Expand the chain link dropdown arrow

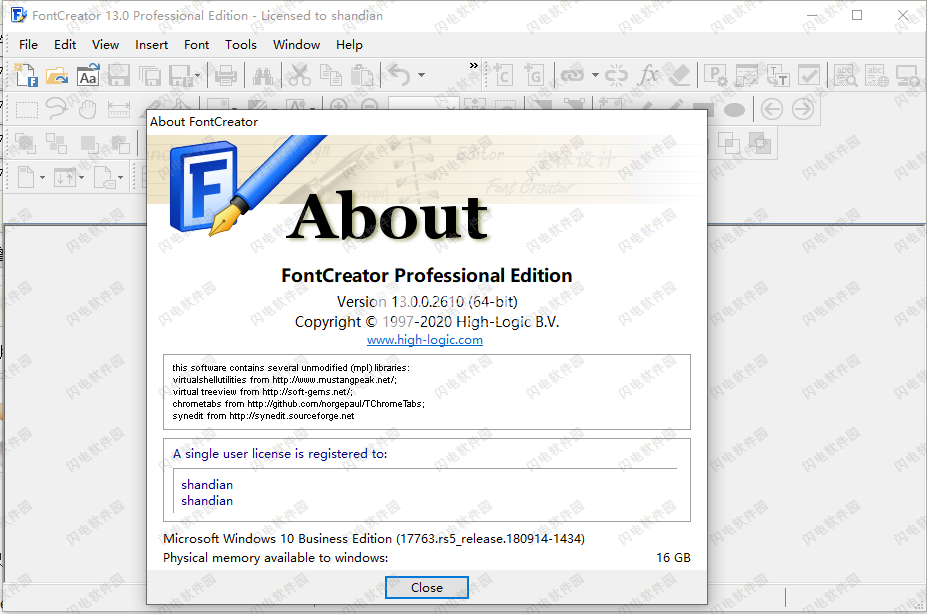click(x=595, y=75)
